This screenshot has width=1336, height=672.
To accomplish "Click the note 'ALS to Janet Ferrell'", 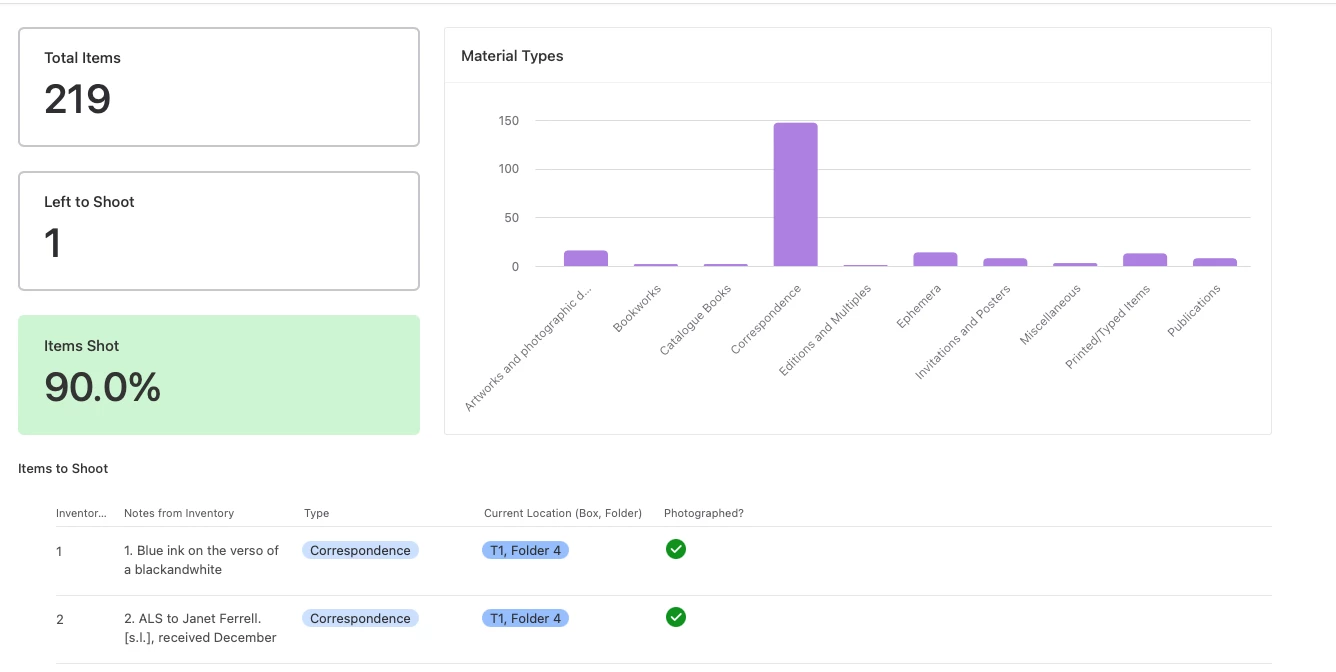I will point(200,628).
